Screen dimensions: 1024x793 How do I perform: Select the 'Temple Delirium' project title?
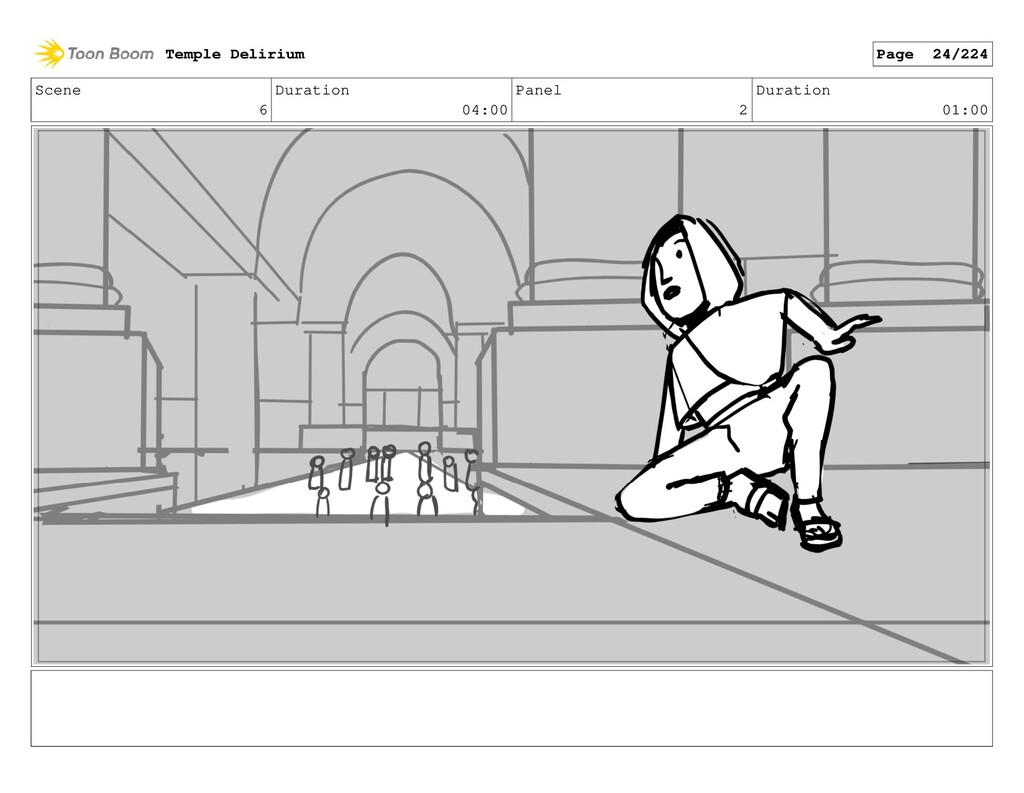click(x=235, y=54)
